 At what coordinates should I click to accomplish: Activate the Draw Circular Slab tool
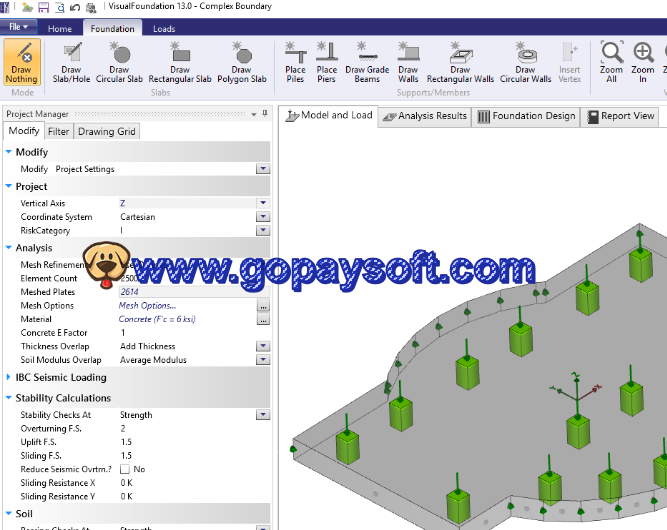[x=119, y=63]
